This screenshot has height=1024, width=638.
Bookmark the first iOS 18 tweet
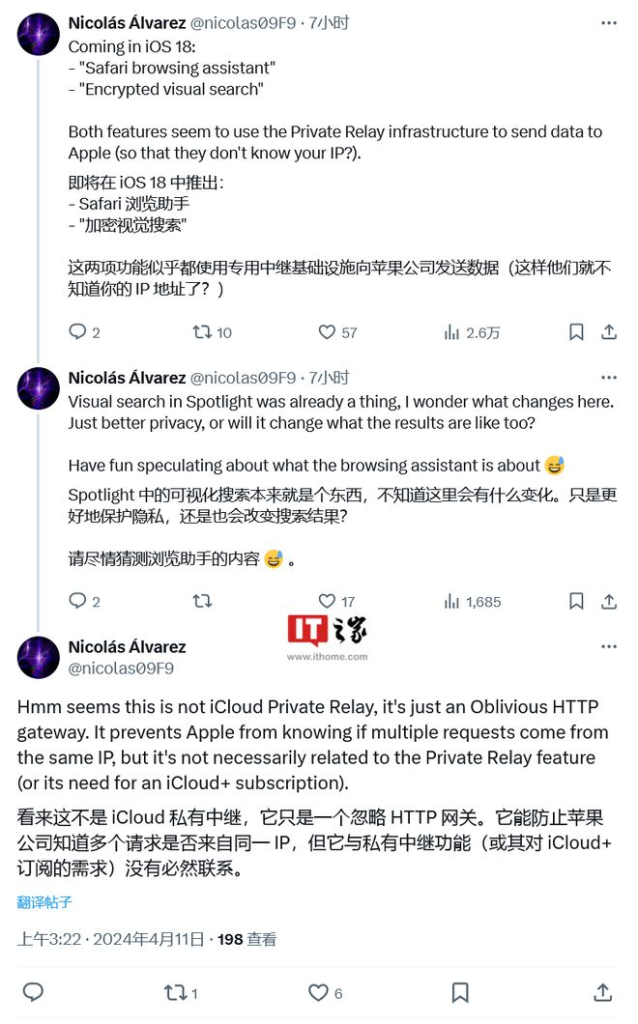tap(576, 332)
